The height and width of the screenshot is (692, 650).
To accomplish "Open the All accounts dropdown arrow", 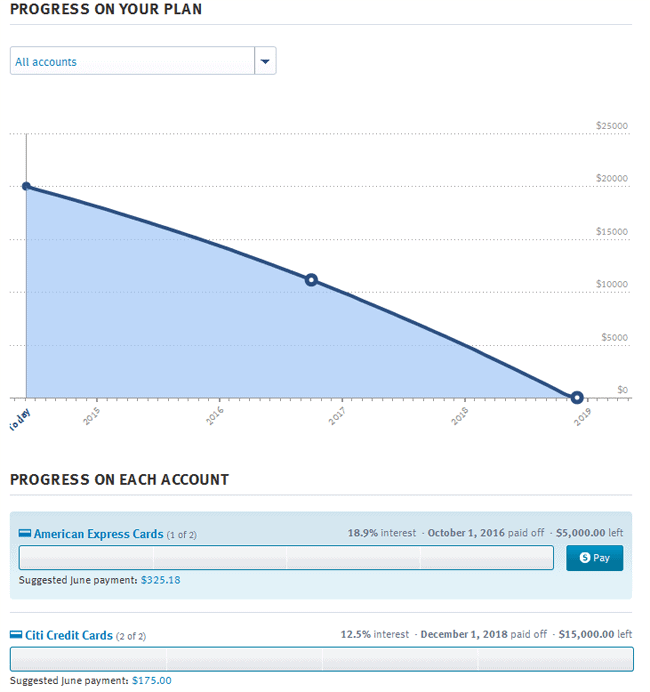I will pos(265,61).
